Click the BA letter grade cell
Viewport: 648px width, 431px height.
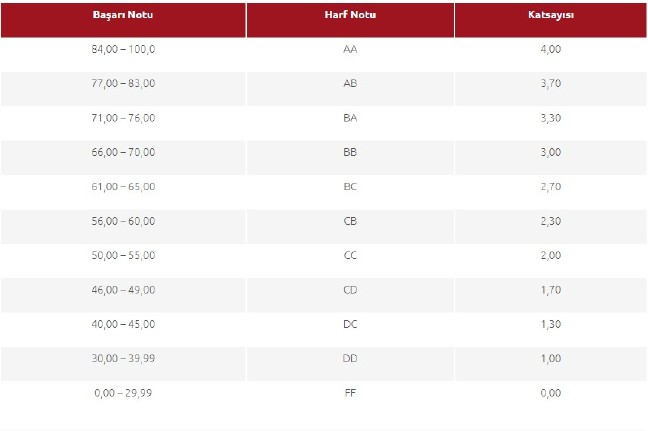click(x=350, y=118)
